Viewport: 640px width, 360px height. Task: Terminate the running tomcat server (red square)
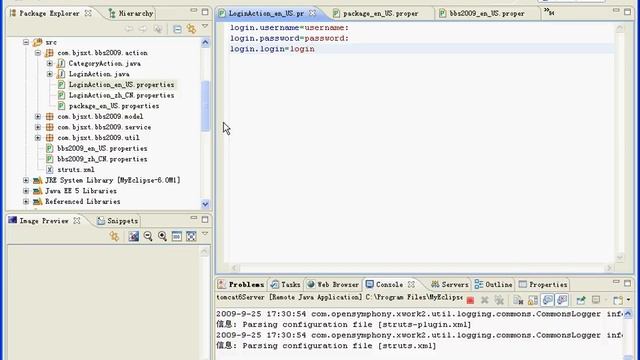470,300
